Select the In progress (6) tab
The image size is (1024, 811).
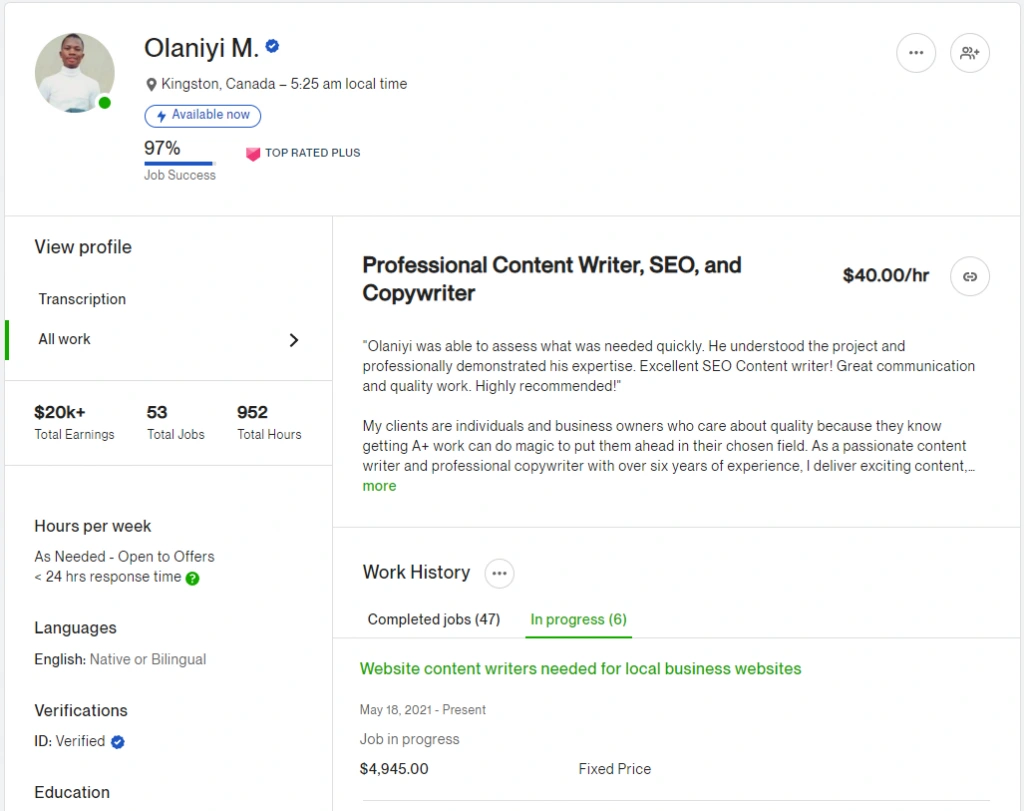[x=578, y=619]
